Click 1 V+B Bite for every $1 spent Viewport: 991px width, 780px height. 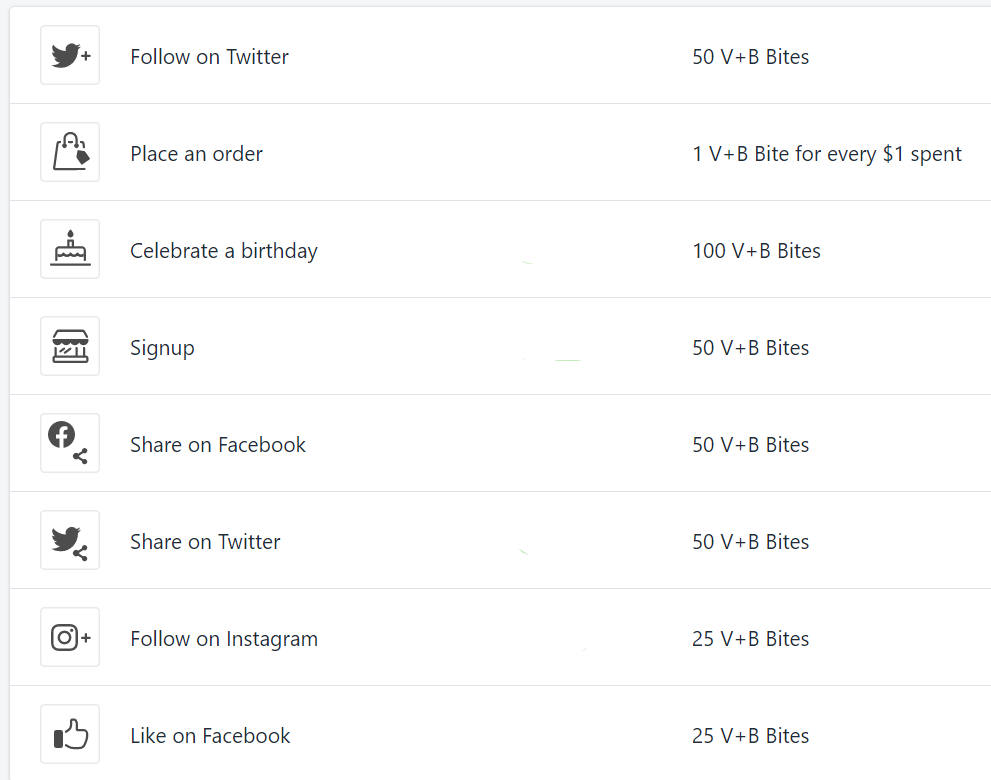(x=827, y=154)
